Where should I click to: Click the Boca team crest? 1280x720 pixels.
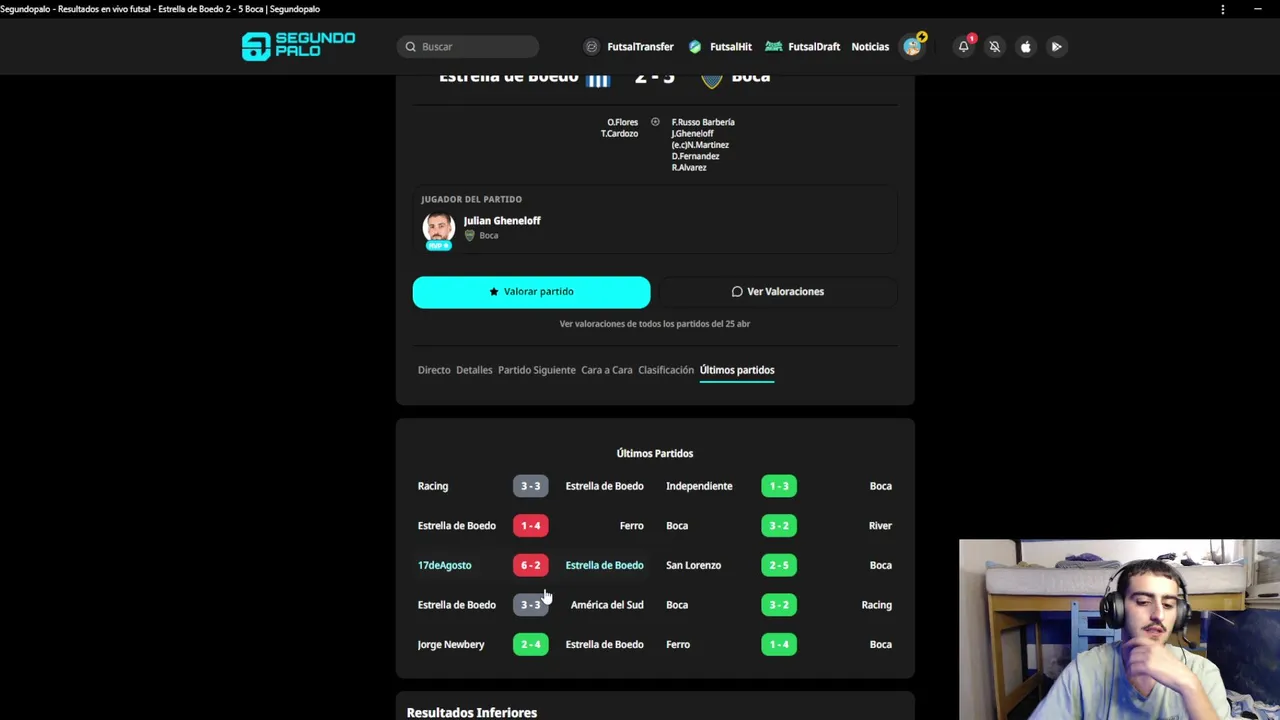tap(712, 80)
